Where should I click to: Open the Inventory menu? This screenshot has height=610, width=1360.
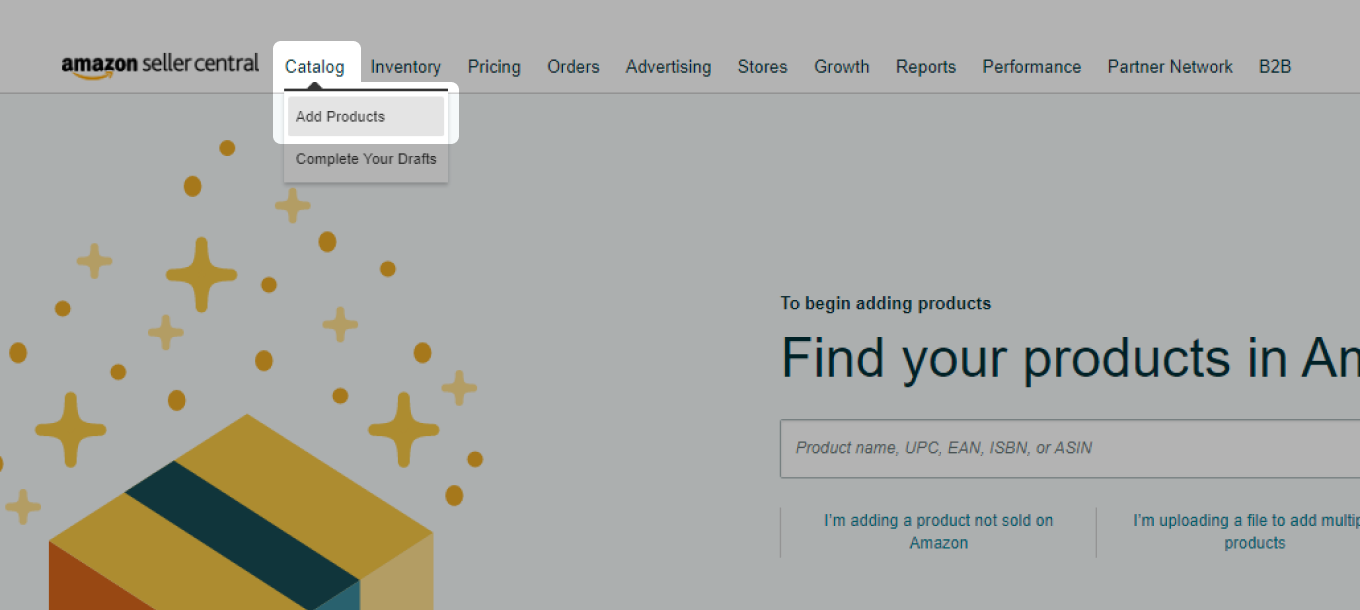point(405,67)
